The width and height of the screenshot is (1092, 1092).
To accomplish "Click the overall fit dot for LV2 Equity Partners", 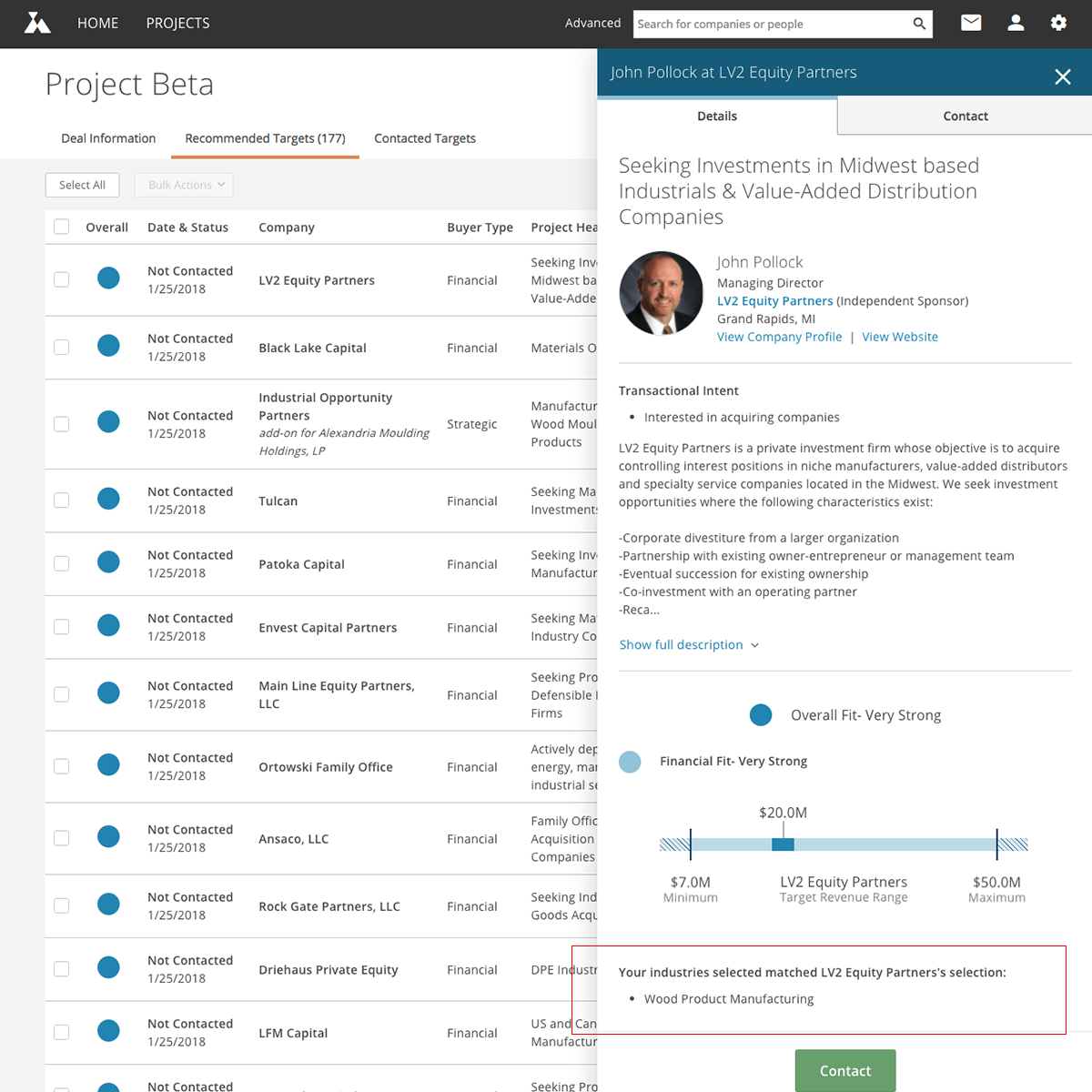I will (x=108, y=278).
